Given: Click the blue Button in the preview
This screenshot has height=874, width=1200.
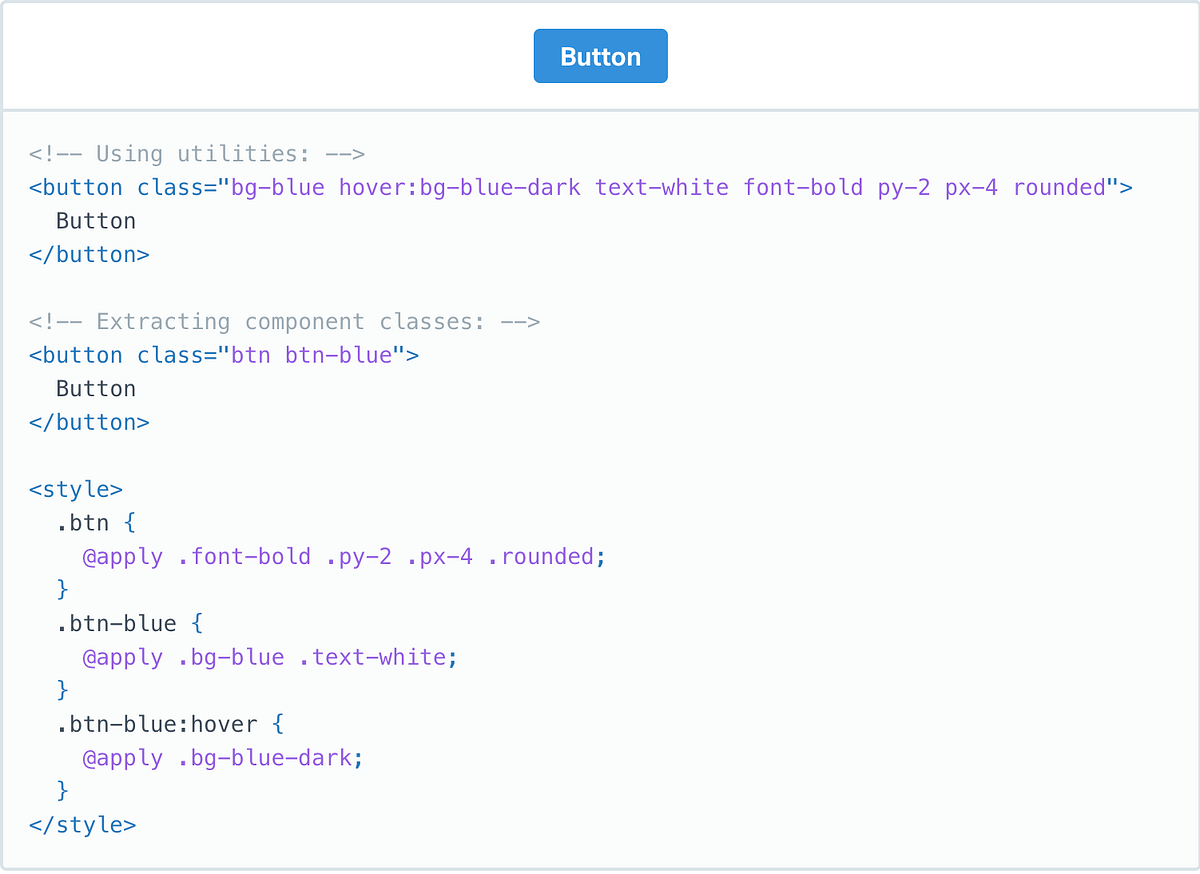Looking at the screenshot, I should pyautogui.click(x=600, y=56).
